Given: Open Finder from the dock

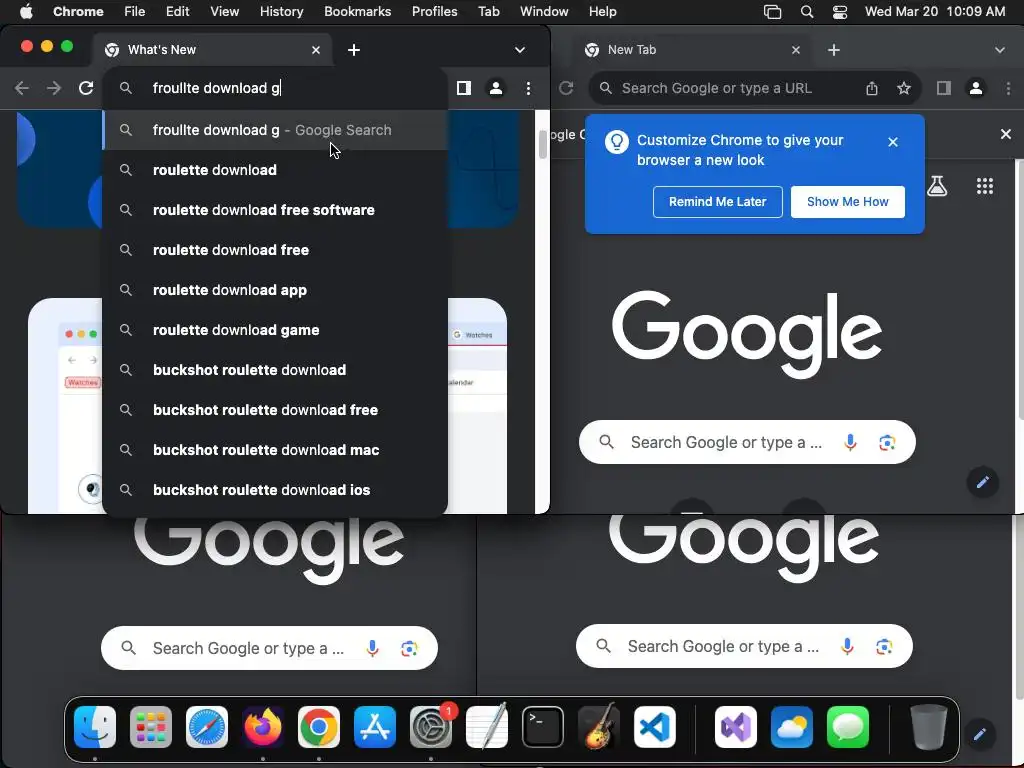Looking at the screenshot, I should coord(95,727).
